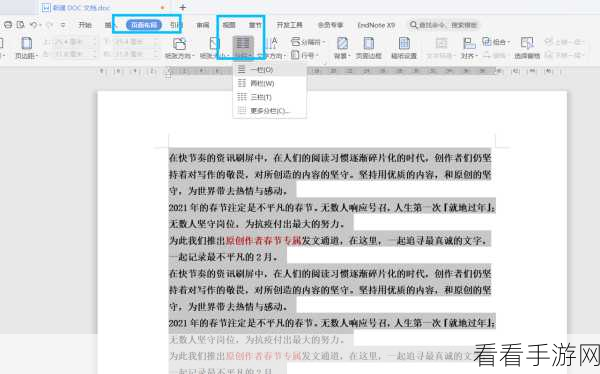The image size is (600, 374).
Task: Switch to the 章节 Chapter tab
Action: 255,25
